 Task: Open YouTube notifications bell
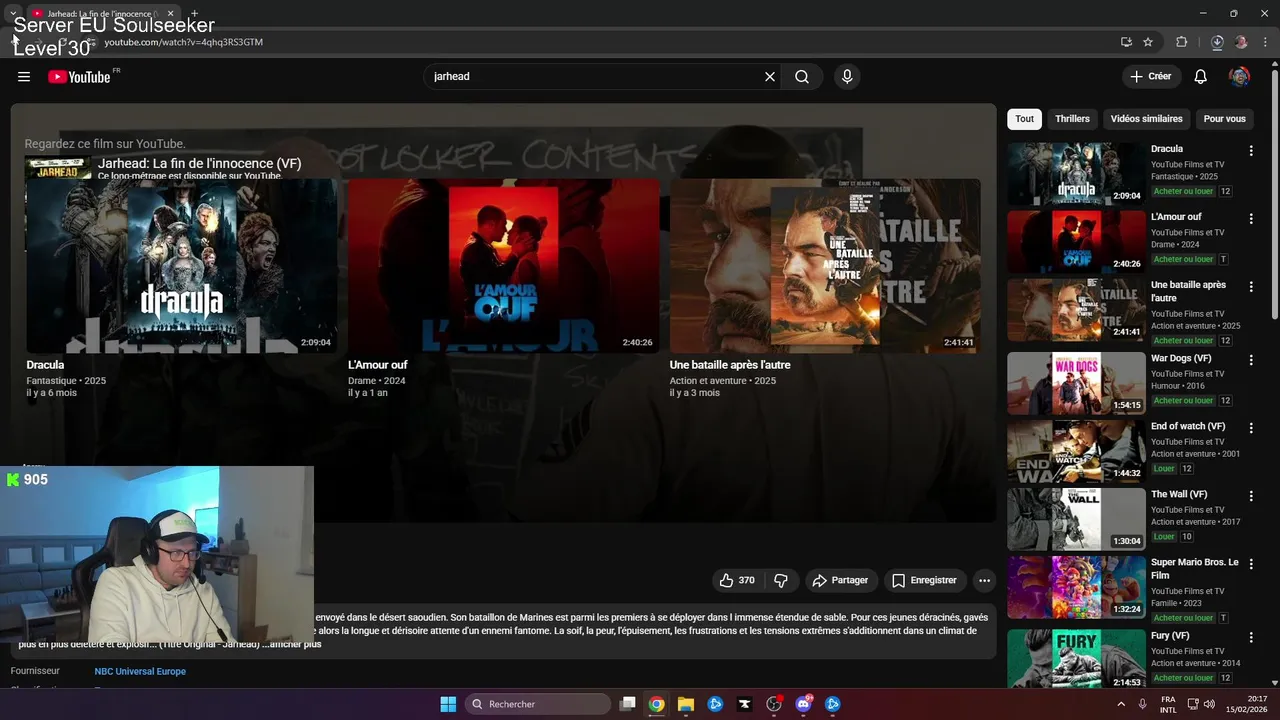click(1201, 77)
